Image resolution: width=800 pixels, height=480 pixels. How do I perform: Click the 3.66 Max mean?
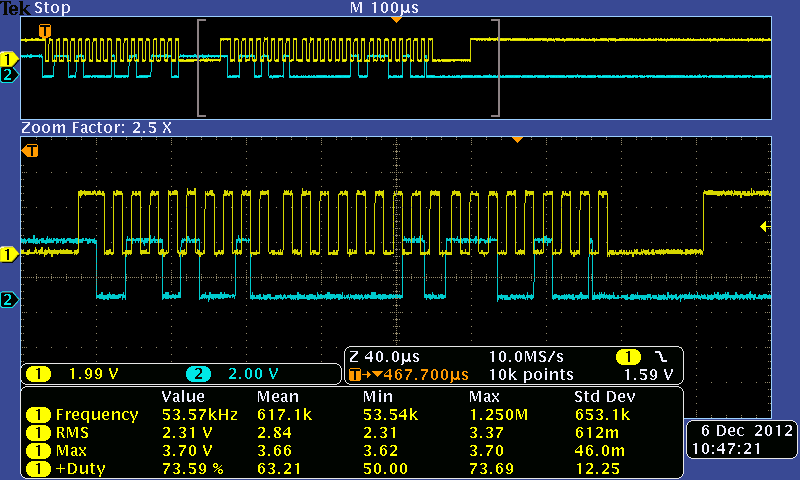274,451
